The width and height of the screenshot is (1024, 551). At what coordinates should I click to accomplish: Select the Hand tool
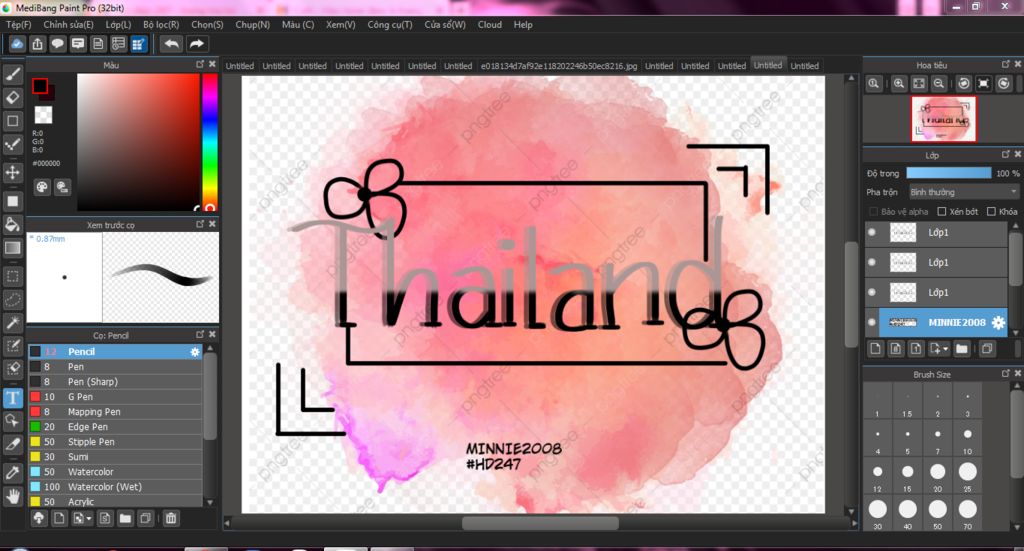point(13,496)
